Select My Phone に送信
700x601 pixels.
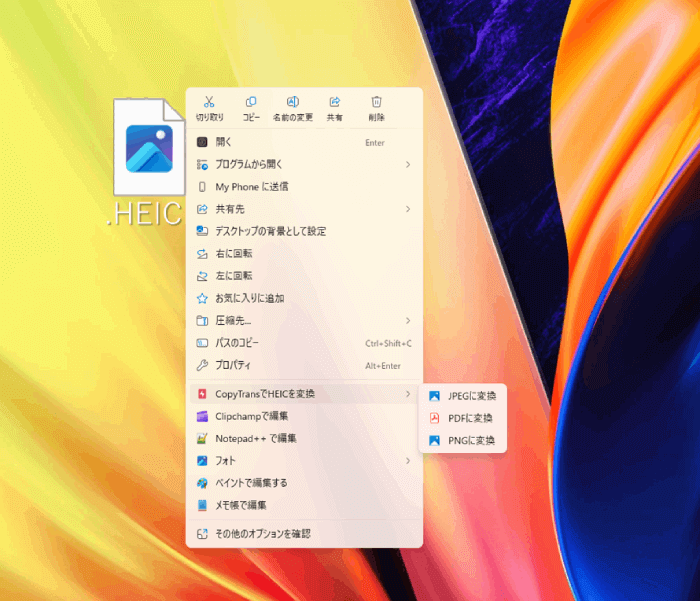(304, 187)
